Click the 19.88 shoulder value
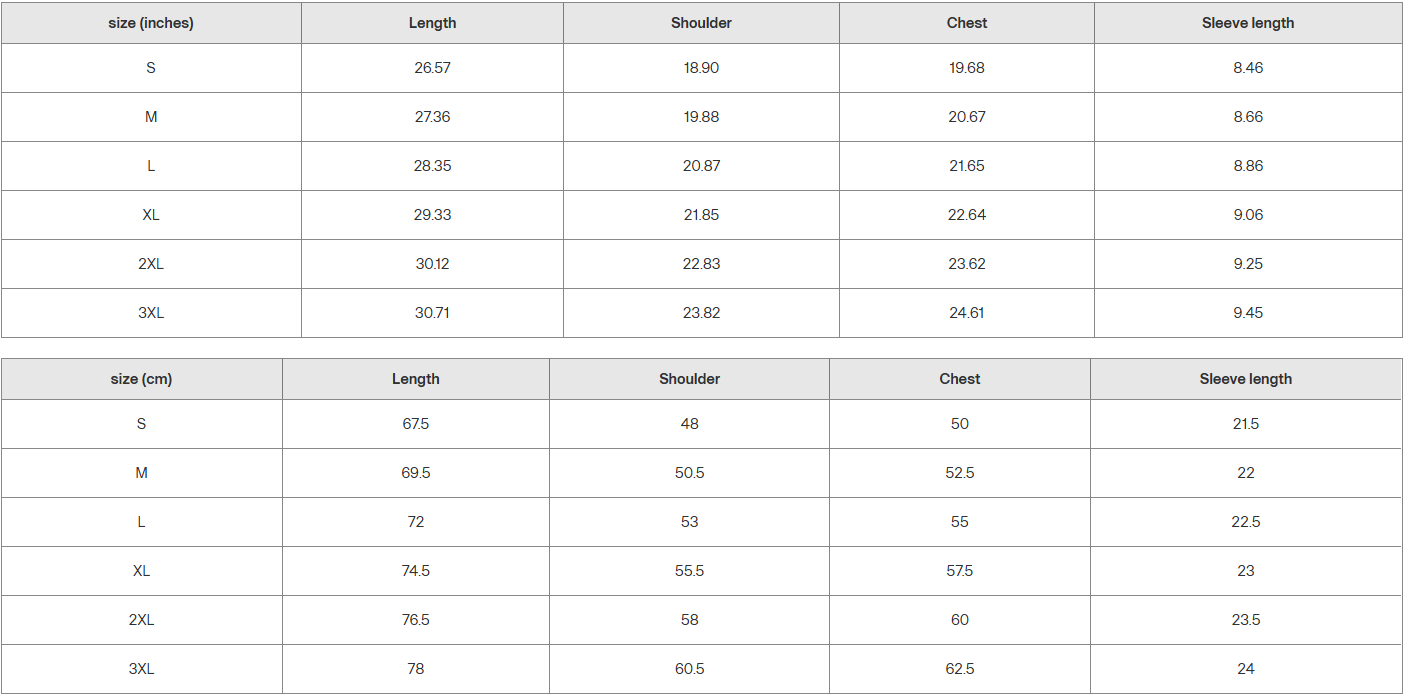Viewport: 1406px width, 696px height. click(x=701, y=117)
